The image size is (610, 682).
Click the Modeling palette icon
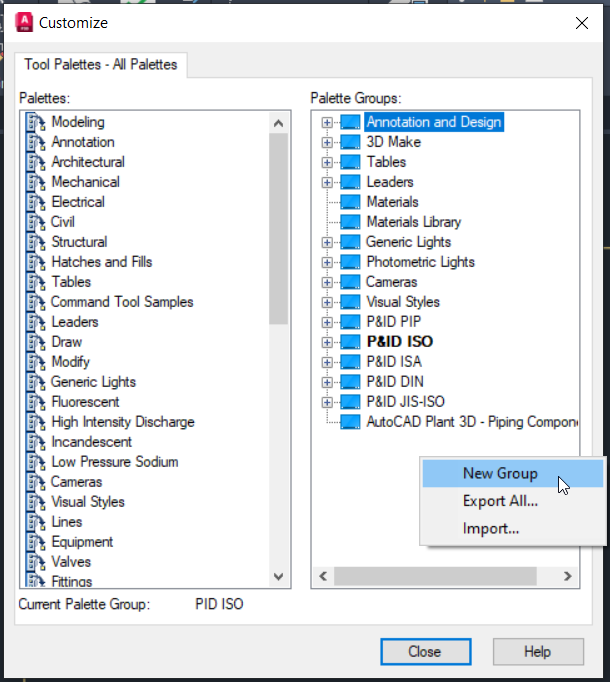coord(36,122)
